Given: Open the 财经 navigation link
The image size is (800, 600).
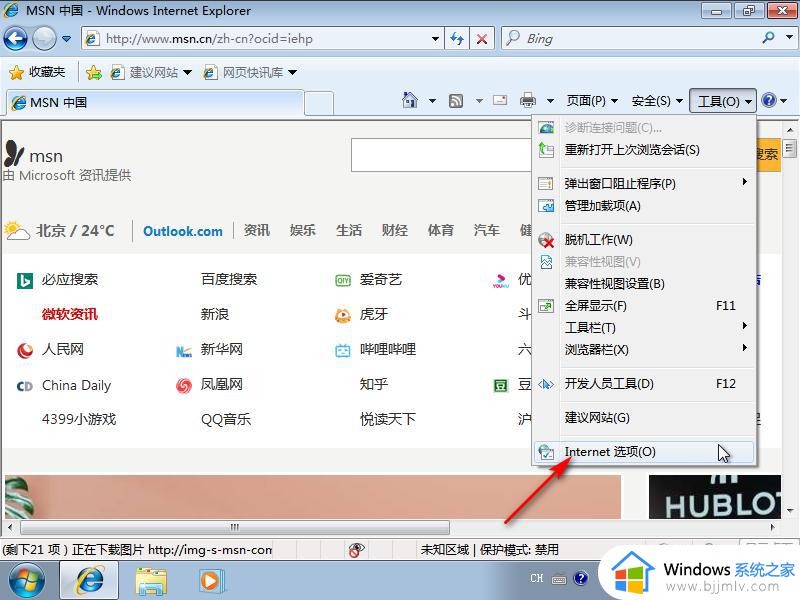Looking at the screenshot, I should tap(395, 231).
